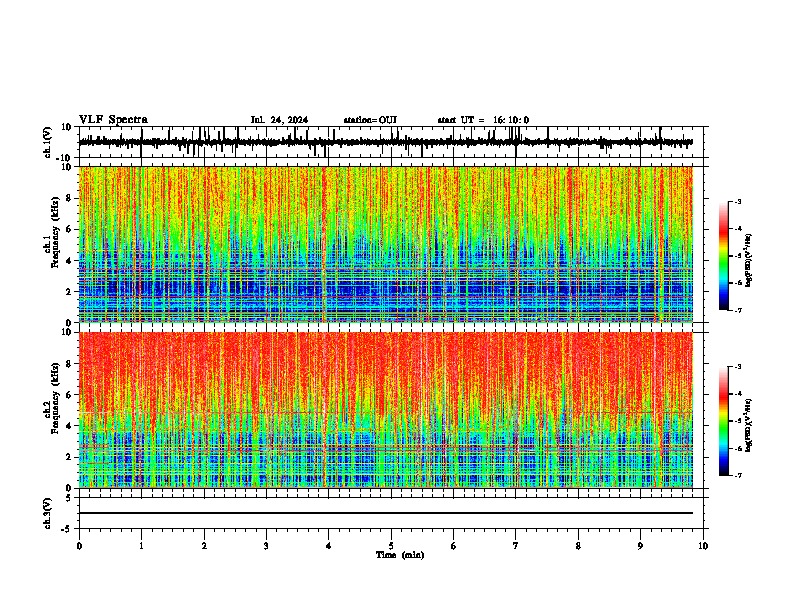Click the "VLF Spectra" plot title
This screenshot has width=792, height=612.
[x=113, y=120]
